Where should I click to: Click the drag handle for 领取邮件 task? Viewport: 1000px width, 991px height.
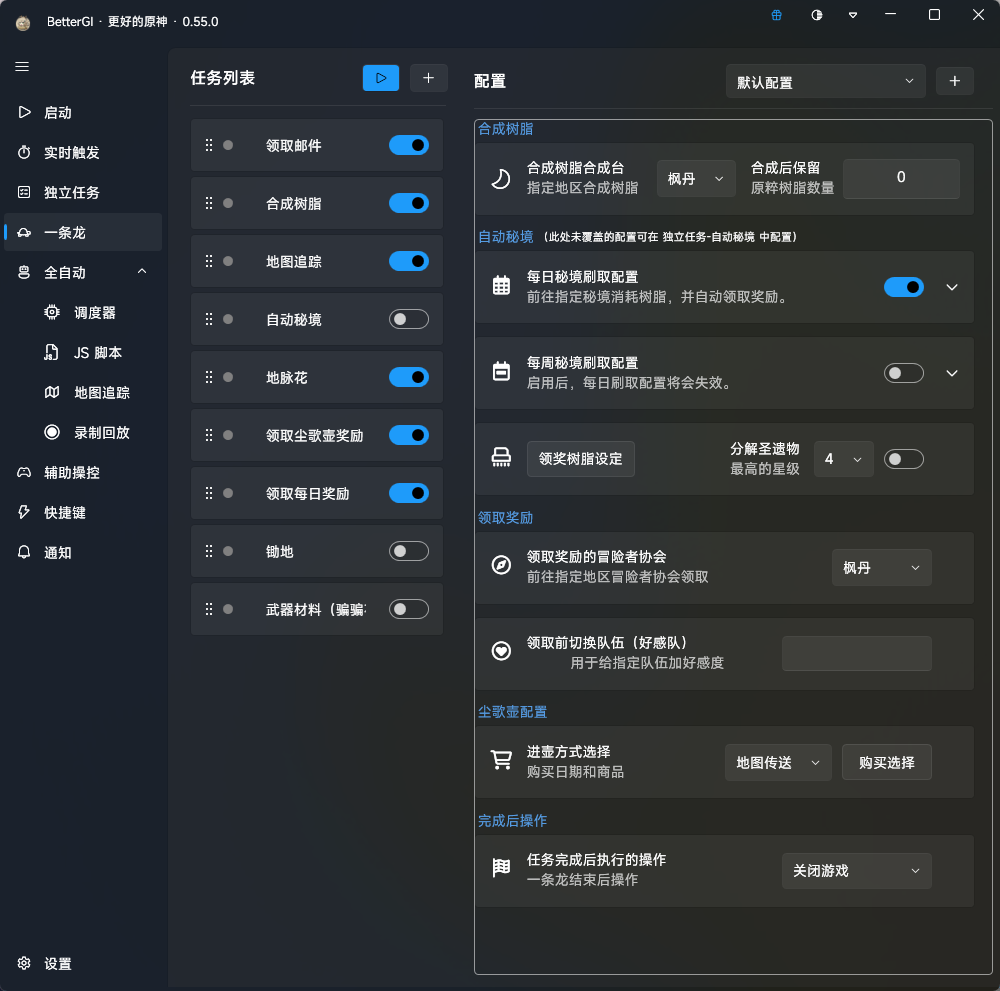pyautogui.click(x=209, y=146)
